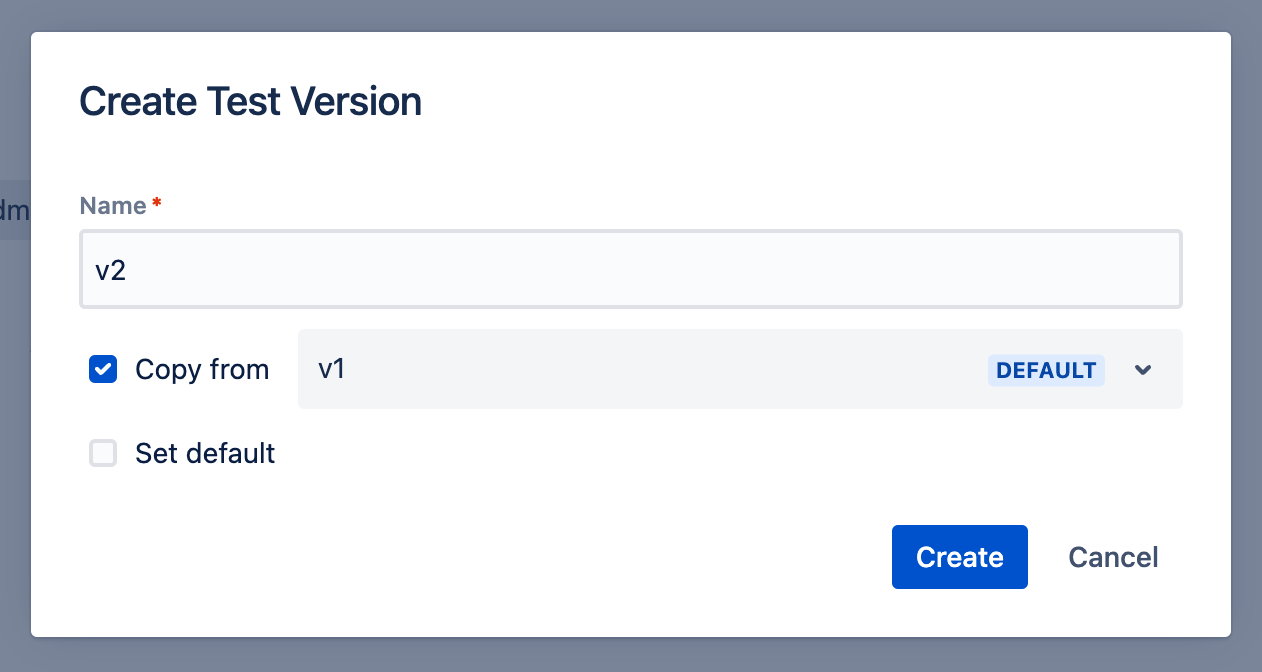
Task: Select the v1 text in source version selector
Action: click(x=332, y=369)
